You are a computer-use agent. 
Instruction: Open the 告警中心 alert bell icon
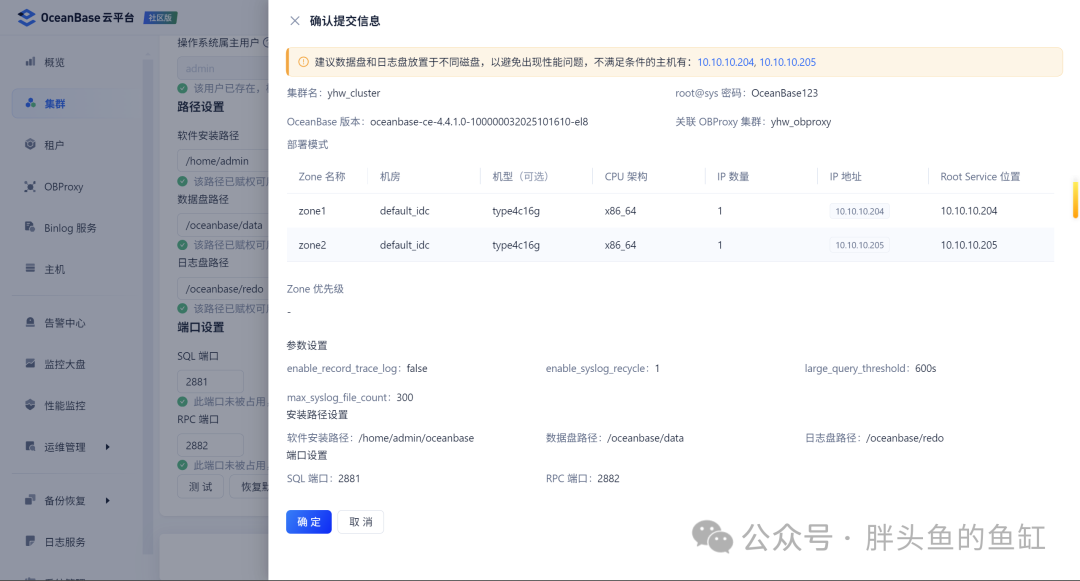(30, 322)
